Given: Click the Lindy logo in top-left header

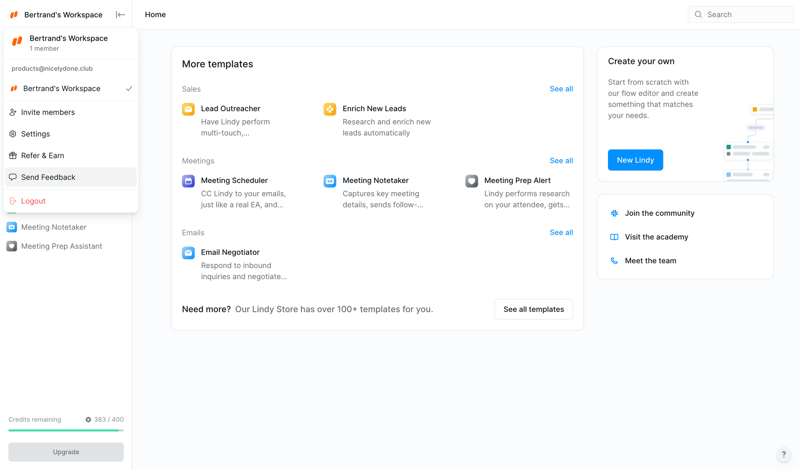Looking at the screenshot, I should (x=14, y=15).
